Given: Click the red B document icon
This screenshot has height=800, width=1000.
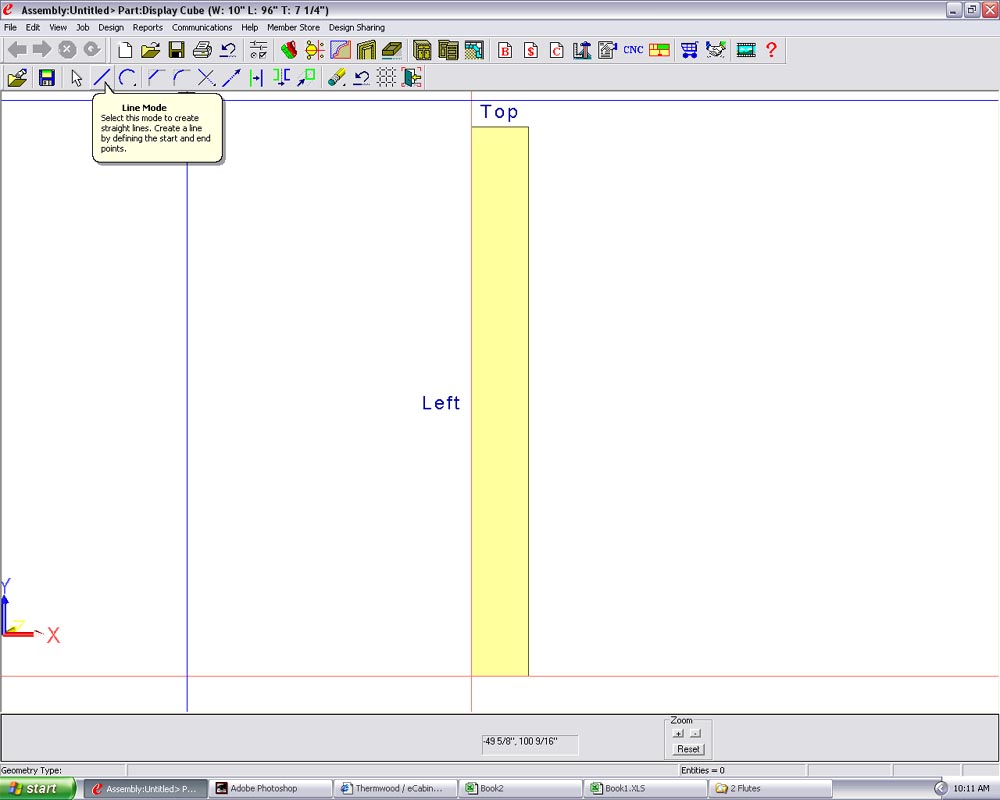Looking at the screenshot, I should 505,50.
